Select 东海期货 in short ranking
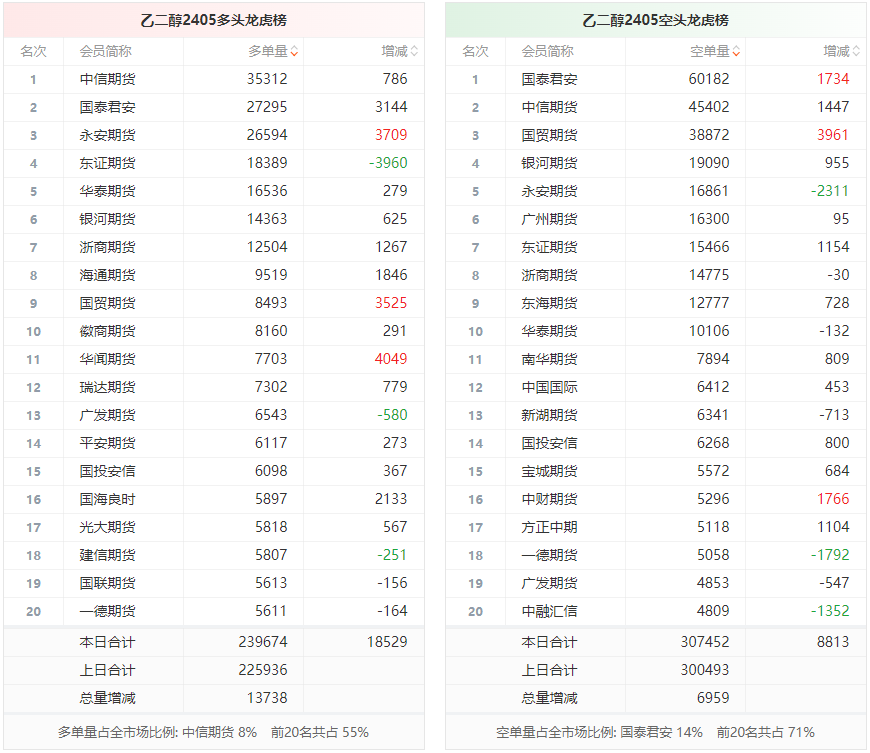 pos(549,304)
